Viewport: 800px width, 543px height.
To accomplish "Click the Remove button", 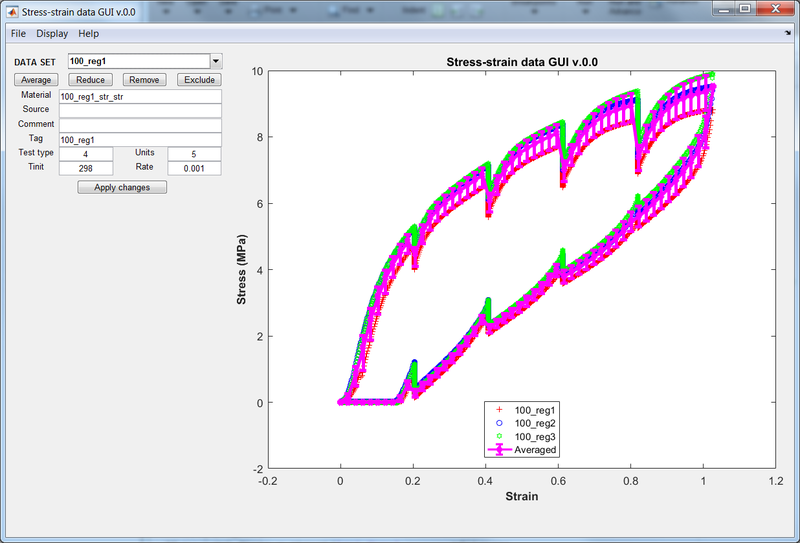I will tap(145, 80).
